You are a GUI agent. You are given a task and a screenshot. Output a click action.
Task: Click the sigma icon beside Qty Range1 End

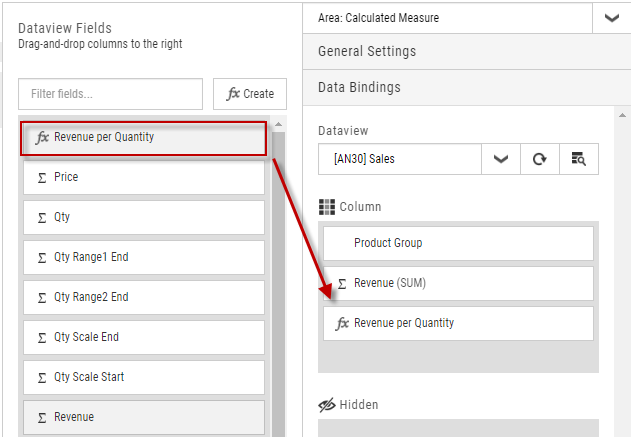click(42, 258)
